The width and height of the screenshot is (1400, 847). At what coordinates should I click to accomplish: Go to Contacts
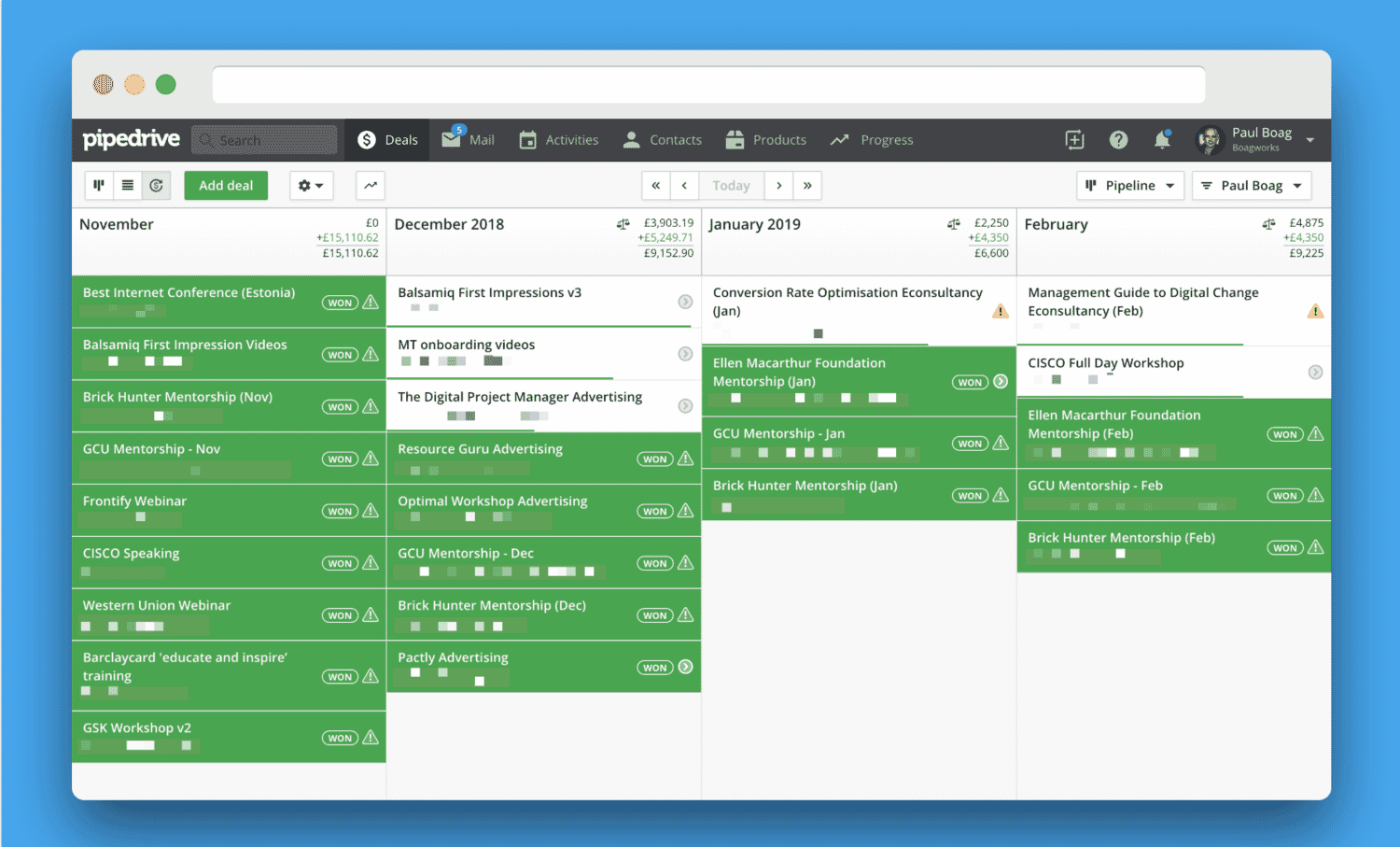tap(662, 140)
